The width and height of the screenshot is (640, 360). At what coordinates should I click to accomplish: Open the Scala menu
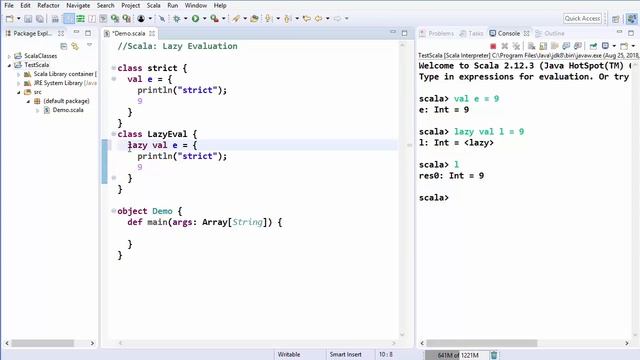coord(153,6)
